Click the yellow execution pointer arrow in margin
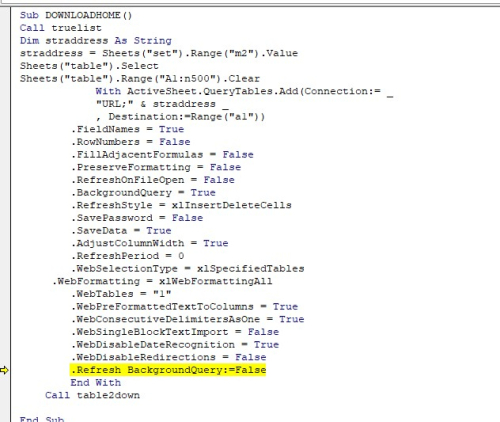 pos(4,370)
